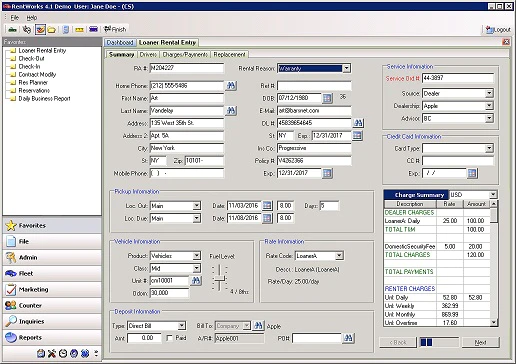Toggle the Paid checkbox

[x=170, y=338]
